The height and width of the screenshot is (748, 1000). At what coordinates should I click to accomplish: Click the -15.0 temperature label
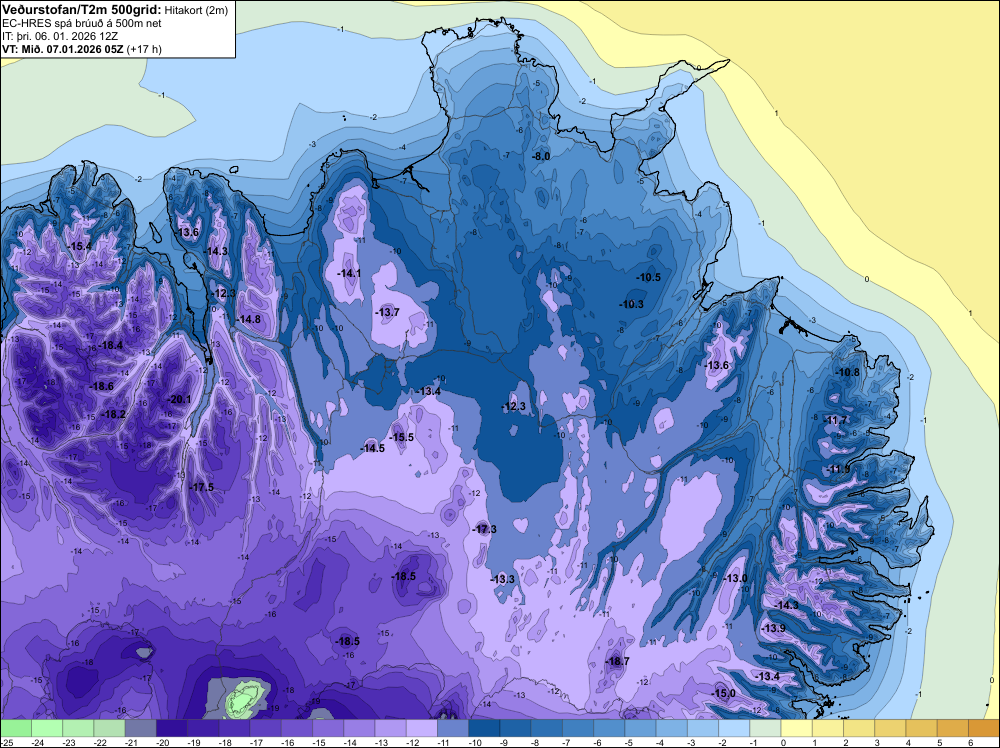point(723,693)
